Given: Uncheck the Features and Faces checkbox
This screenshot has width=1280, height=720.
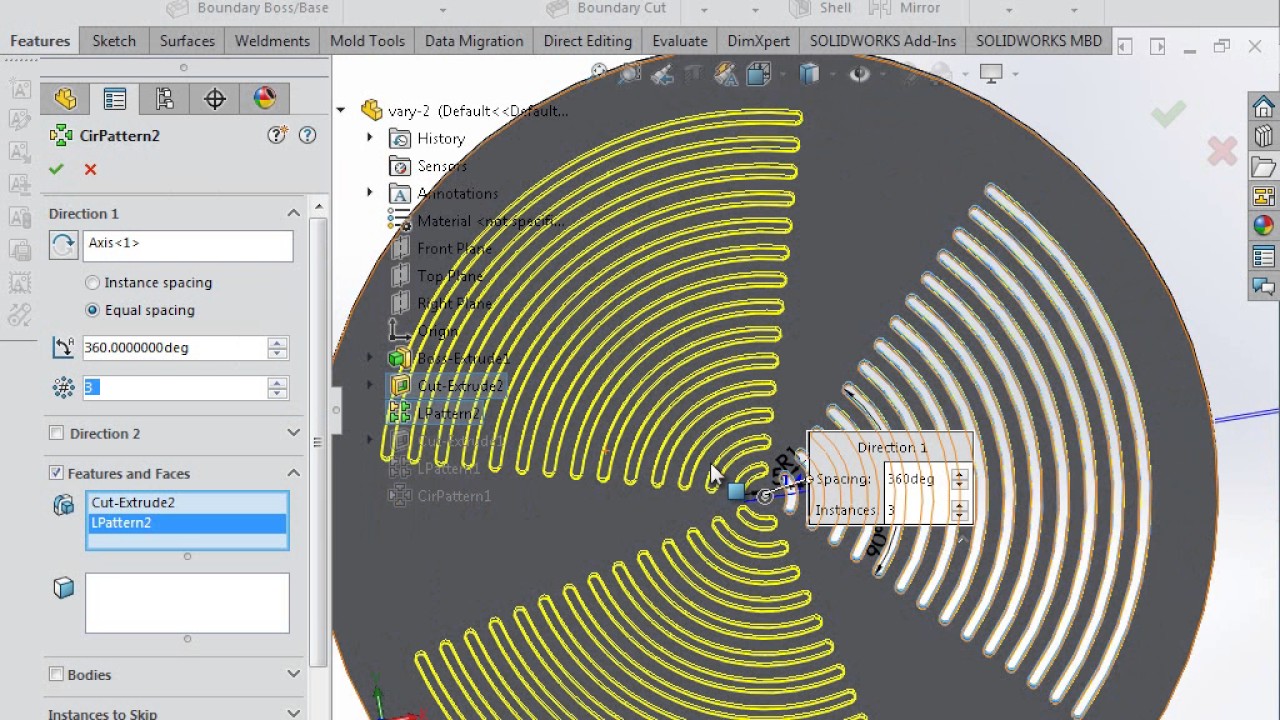Looking at the screenshot, I should tap(56, 473).
